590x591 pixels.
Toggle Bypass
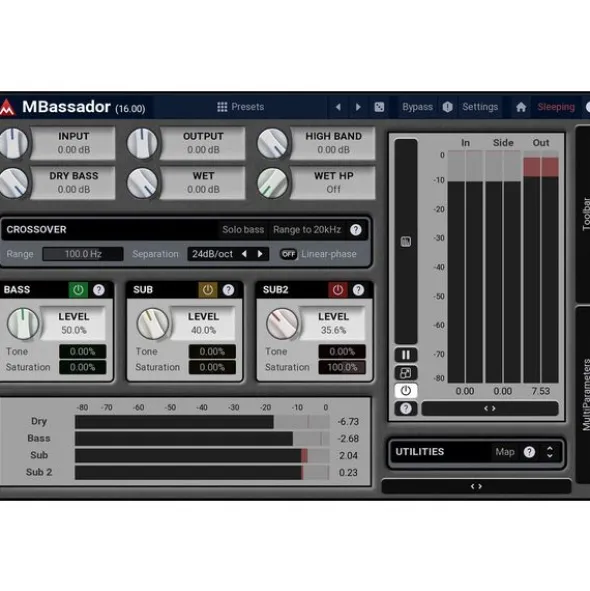417,107
